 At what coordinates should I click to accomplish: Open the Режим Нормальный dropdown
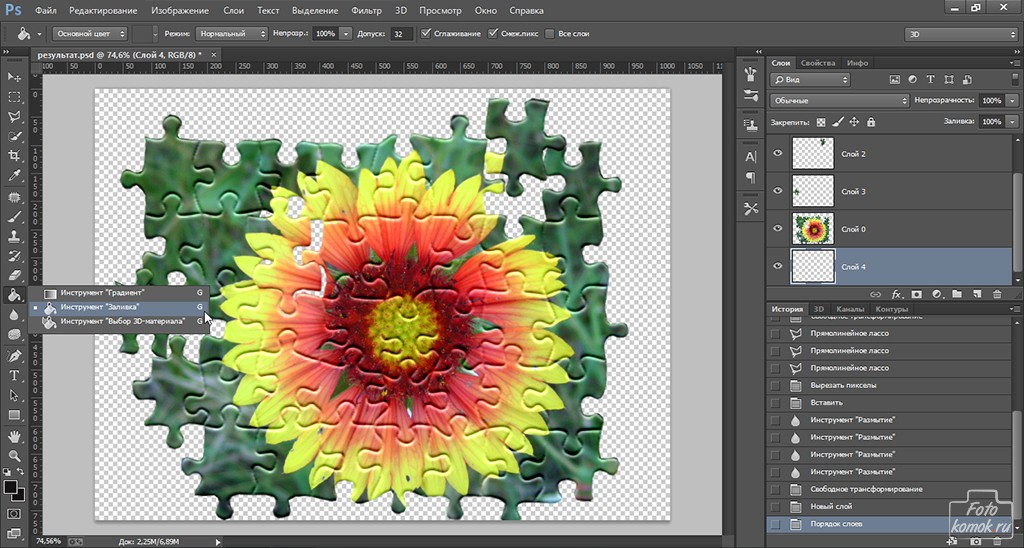click(231, 33)
